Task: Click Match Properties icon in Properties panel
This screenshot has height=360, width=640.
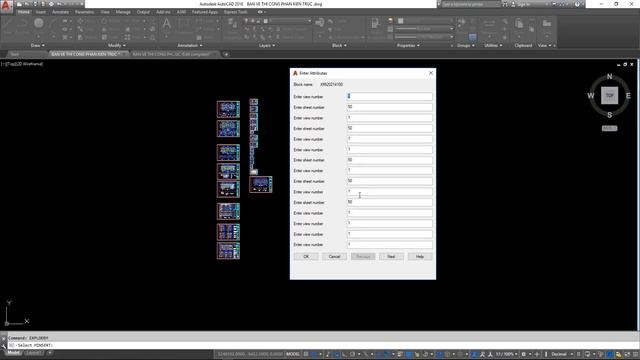Action: pyautogui.click(x=375, y=24)
